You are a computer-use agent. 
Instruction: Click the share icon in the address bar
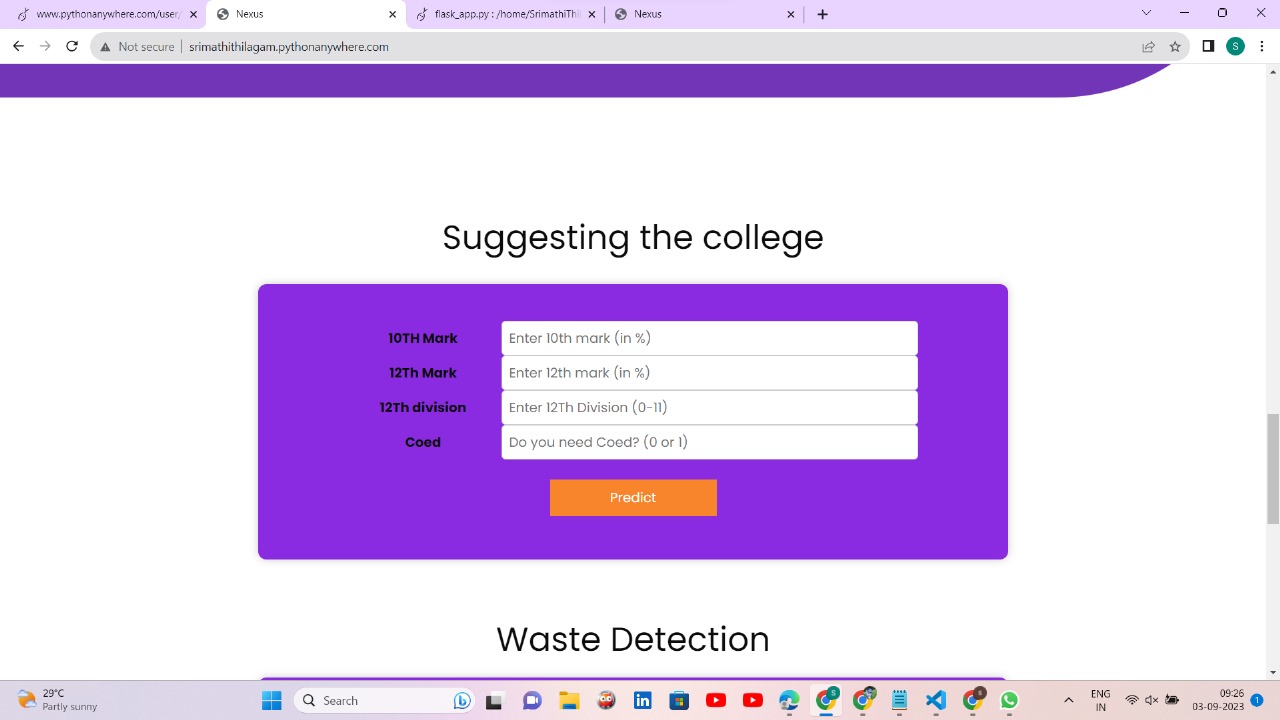click(x=1148, y=46)
